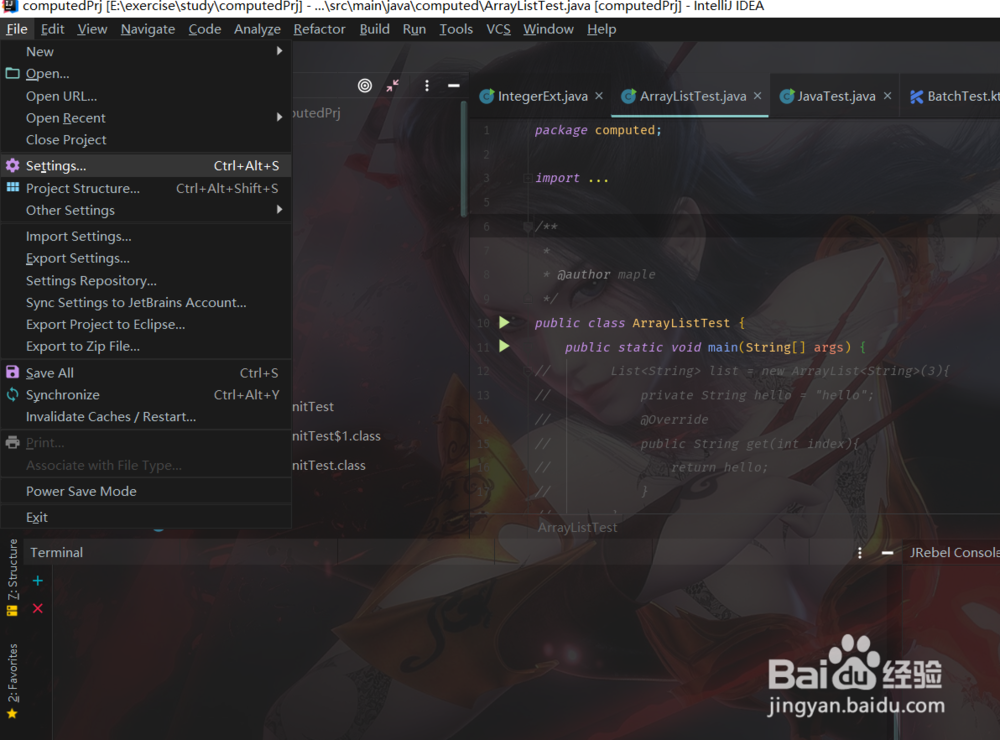The image size is (1000, 740).
Task: Choose Export Project to Eclipse...
Action: (x=146, y=324)
